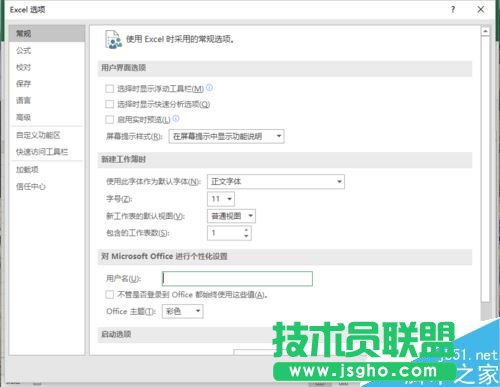Viewport: 500px width, 387px height.
Task: Click the 用户名 text input field
Action: pos(237,279)
